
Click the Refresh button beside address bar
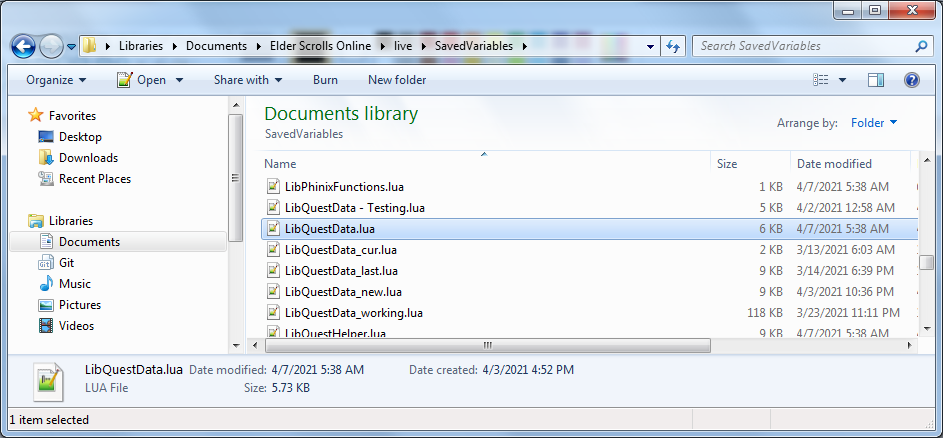pyautogui.click(x=673, y=46)
